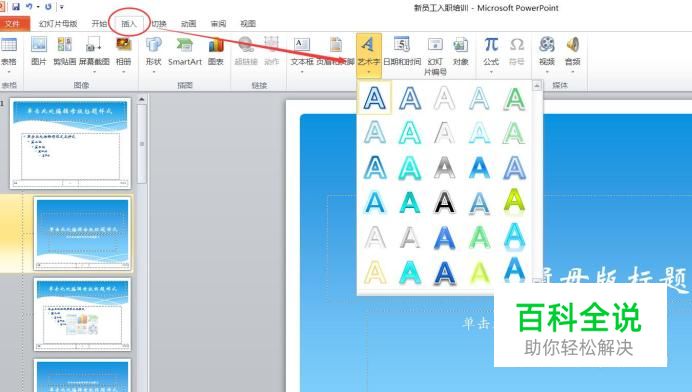Screen dimensions: 692x392
Task: Click the 超链接 hyperlink icon
Action: 246,51
